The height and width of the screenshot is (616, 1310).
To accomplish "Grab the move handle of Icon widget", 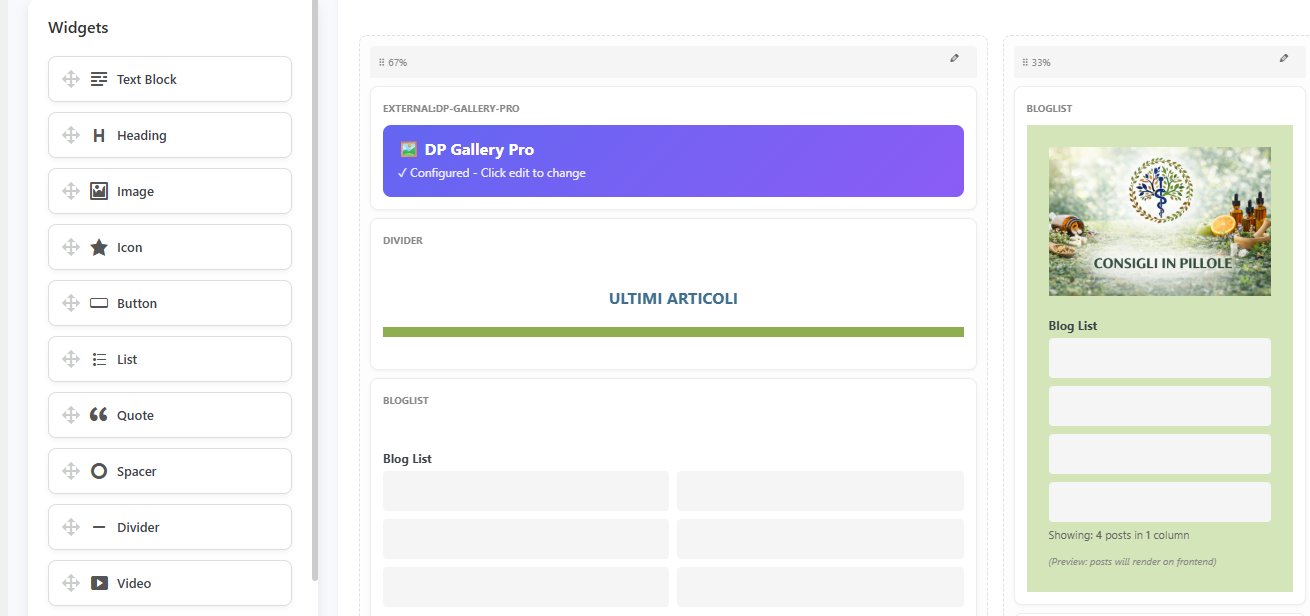I will (x=71, y=247).
